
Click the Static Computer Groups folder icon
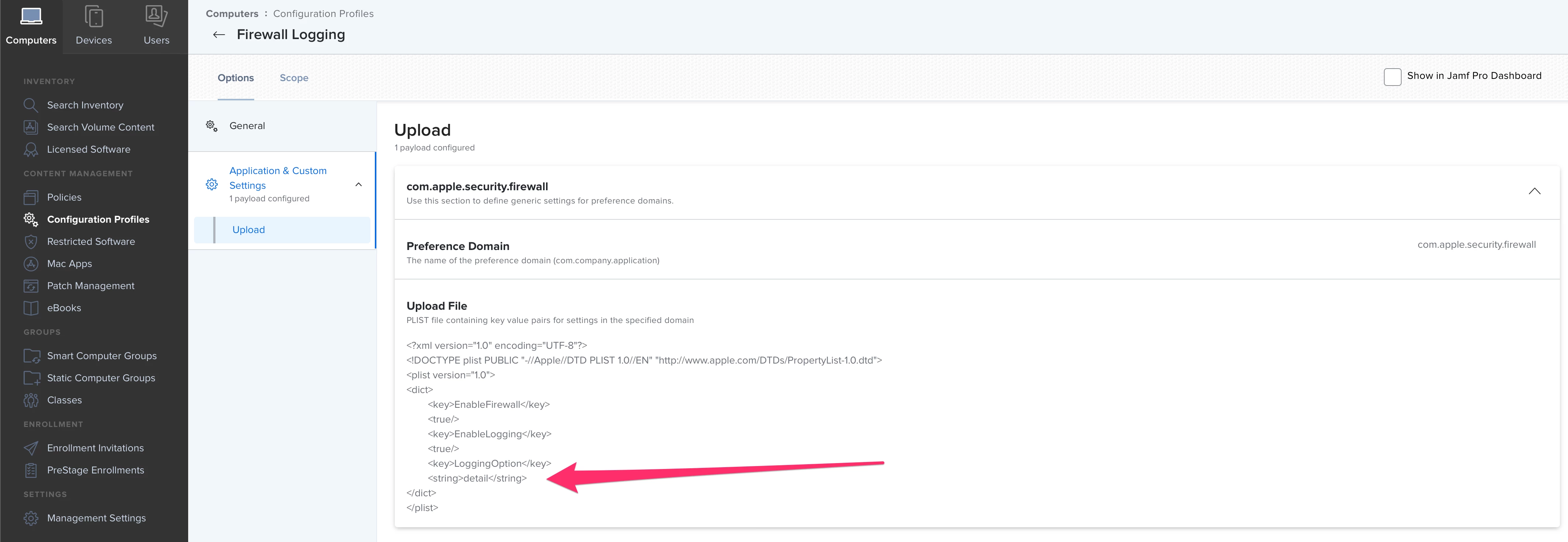32,378
